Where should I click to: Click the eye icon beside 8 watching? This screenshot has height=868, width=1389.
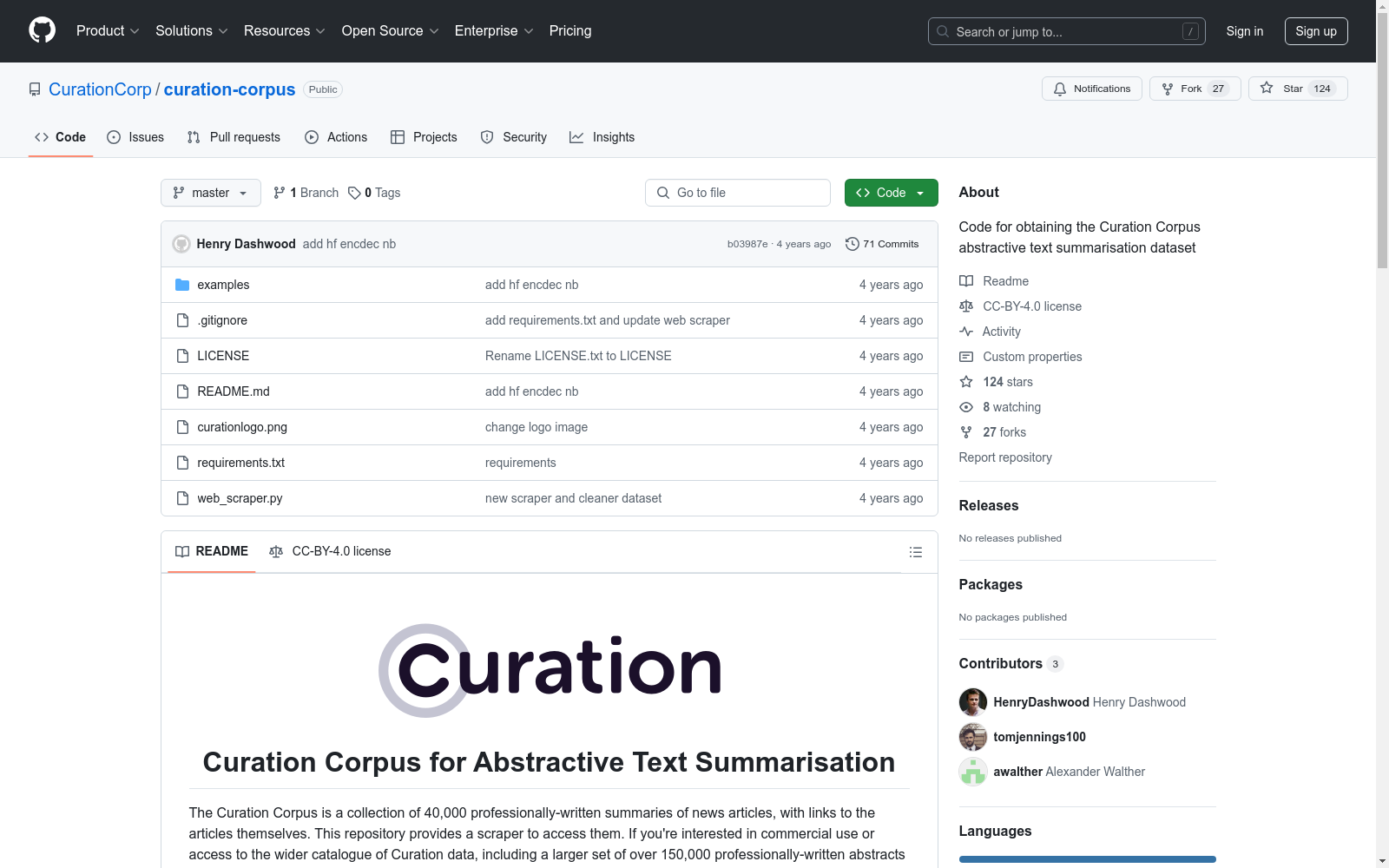click(966, 407)
